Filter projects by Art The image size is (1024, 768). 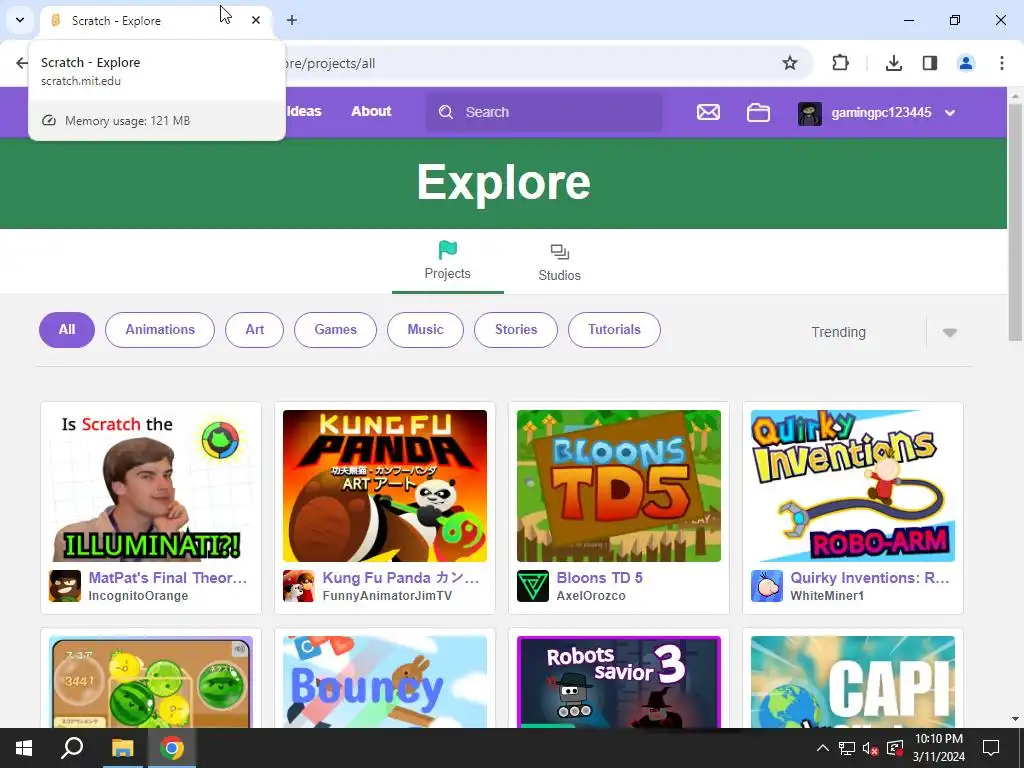pyautogui.click(x=255, y=330)
